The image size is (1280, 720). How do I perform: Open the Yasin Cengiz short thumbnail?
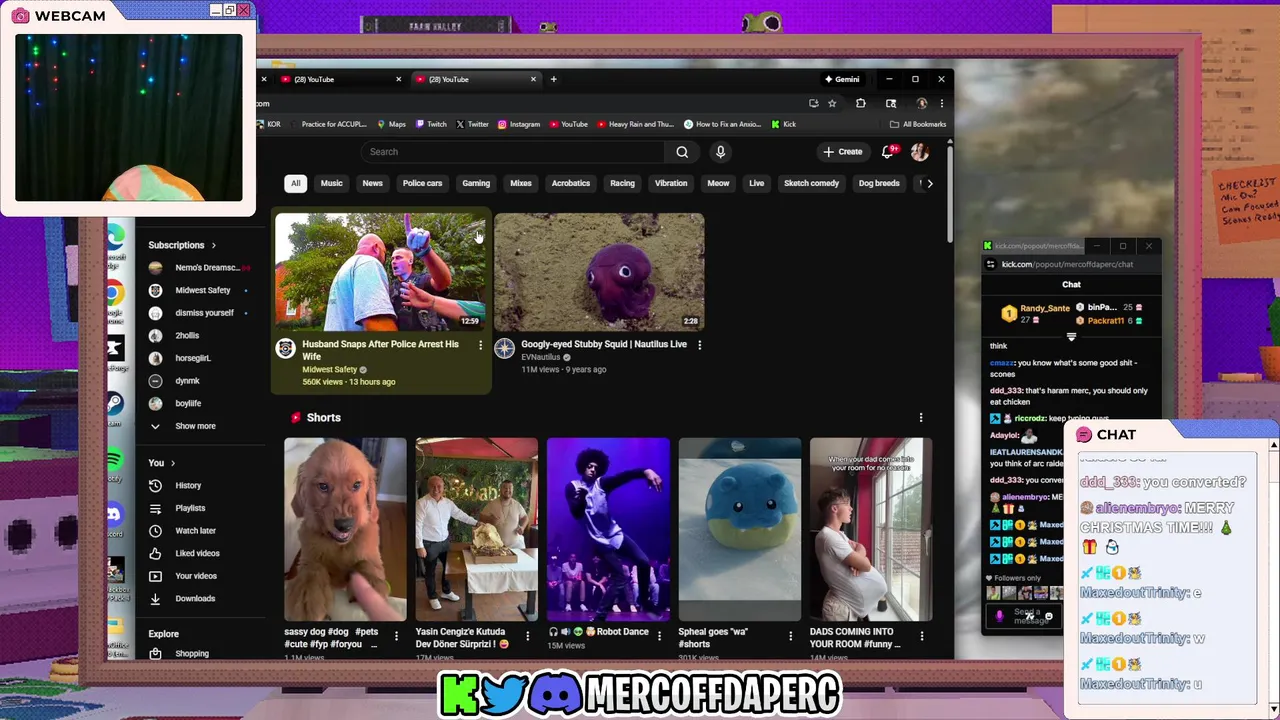(477, 529)
